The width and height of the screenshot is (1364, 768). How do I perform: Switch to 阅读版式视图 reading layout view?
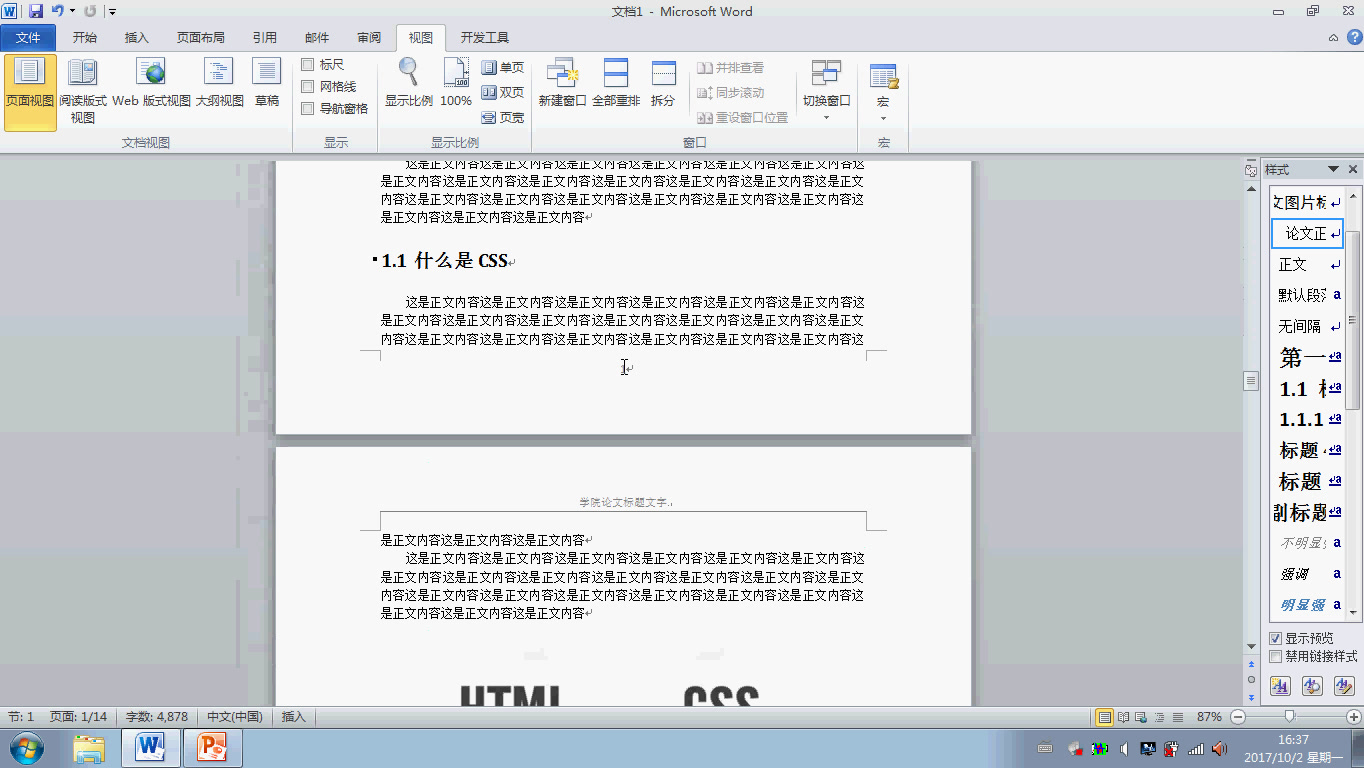(x=83, y=84)
